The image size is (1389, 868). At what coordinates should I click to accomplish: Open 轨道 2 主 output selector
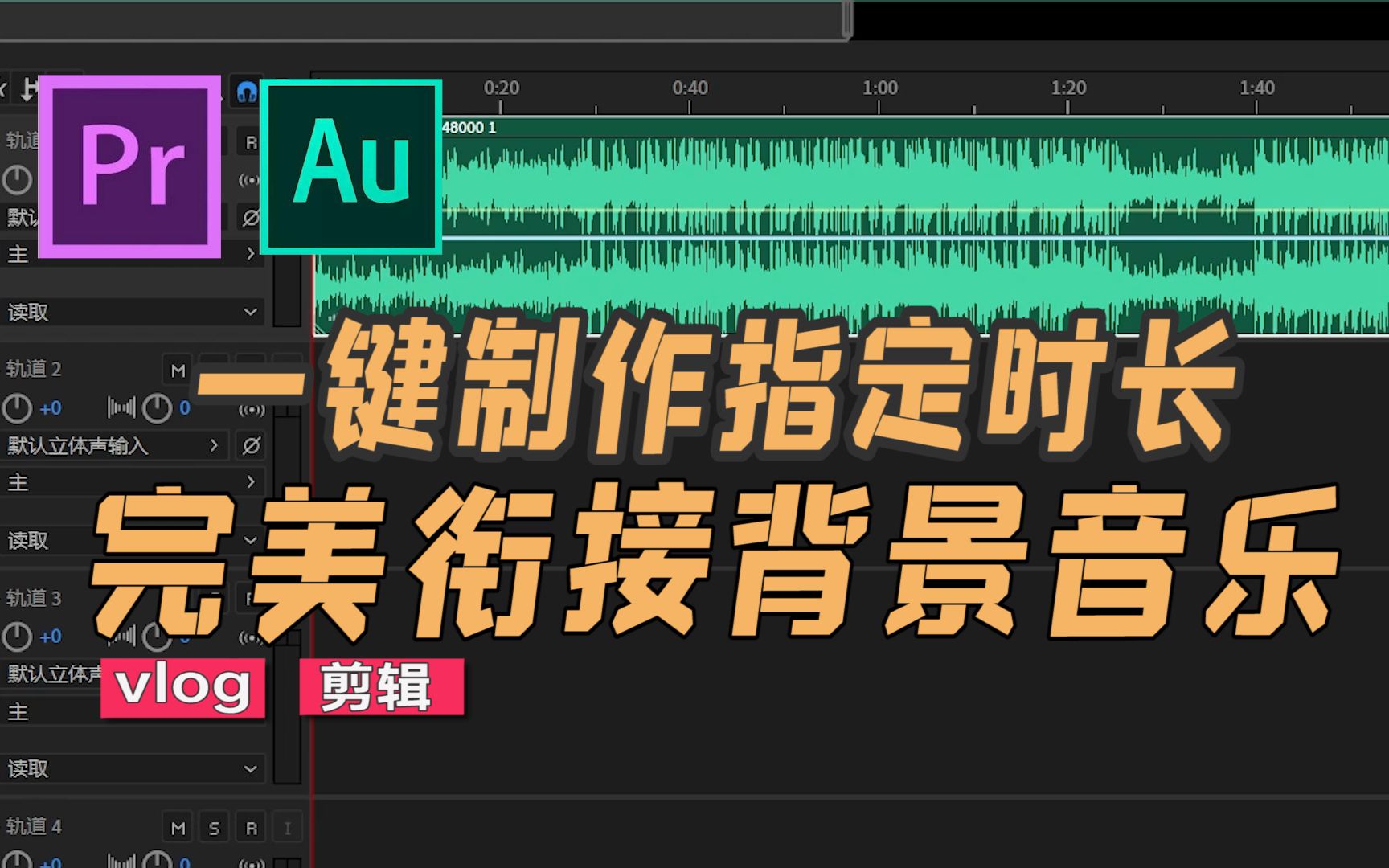pyautogui.click(x=133, y=482)
